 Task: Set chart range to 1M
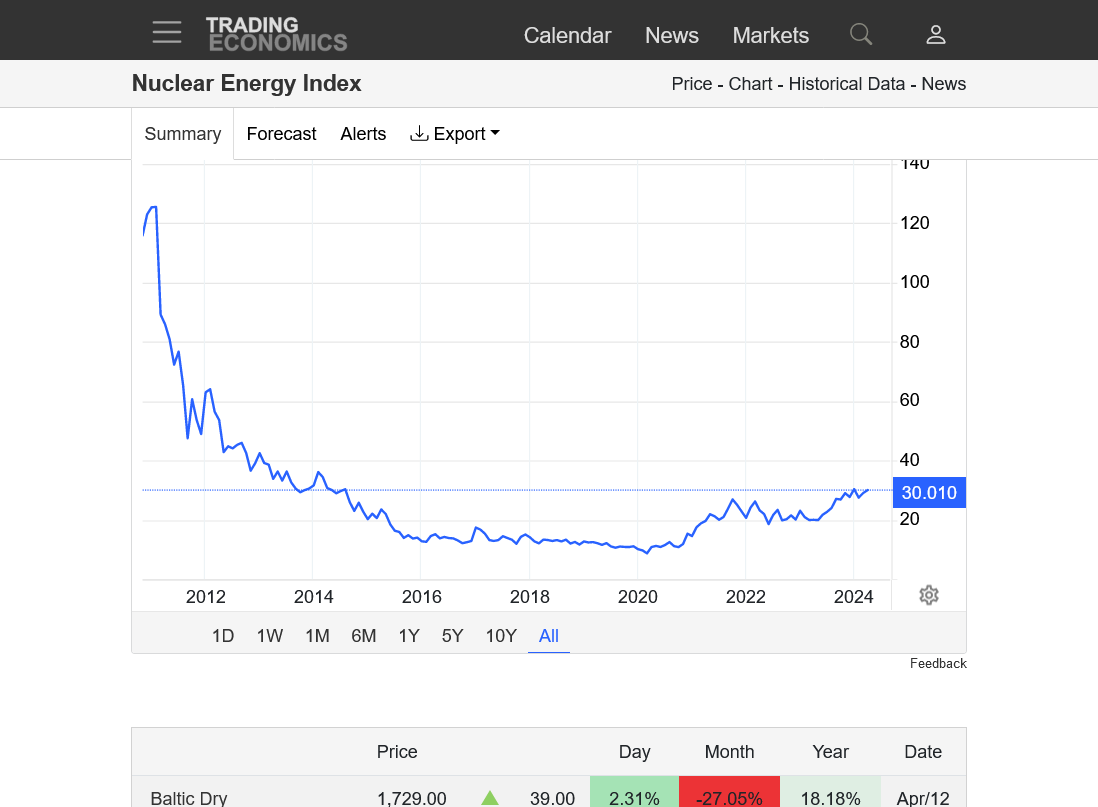317,636
